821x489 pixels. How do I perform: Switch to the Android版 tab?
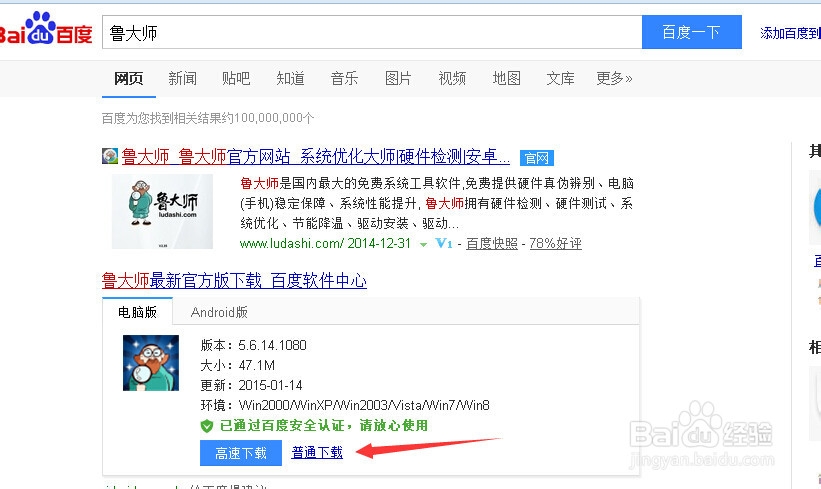tap(219, 312)
